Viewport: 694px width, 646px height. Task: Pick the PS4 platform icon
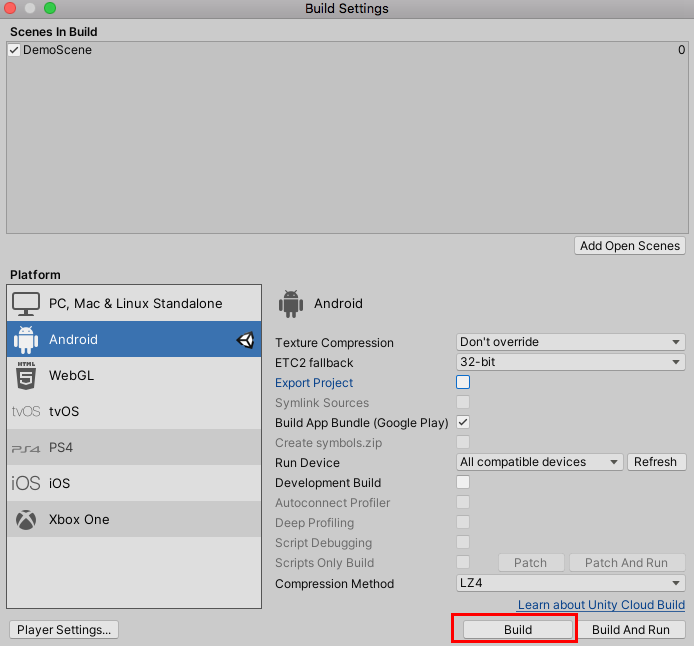(26, 448)
